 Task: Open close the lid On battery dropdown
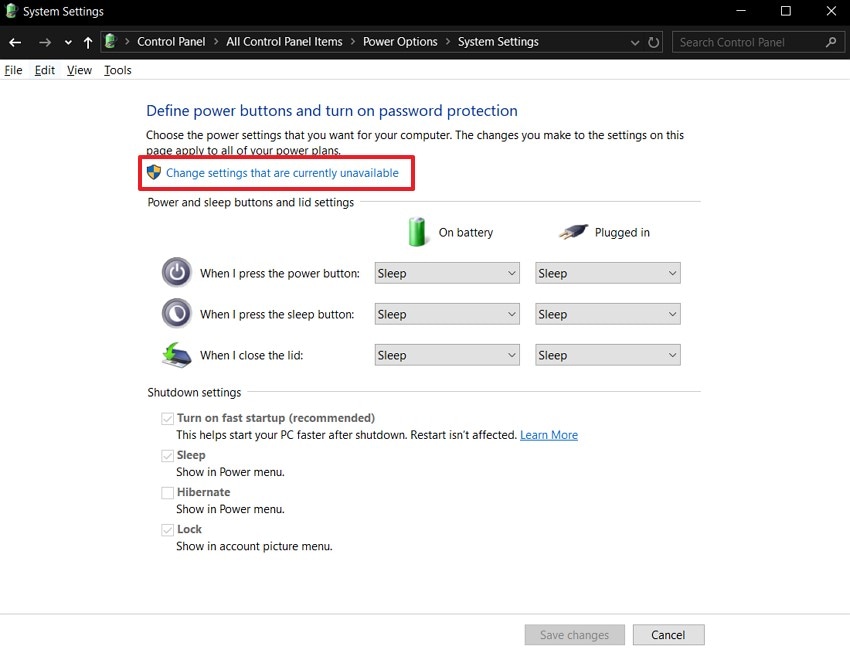(x=447, y=355)
